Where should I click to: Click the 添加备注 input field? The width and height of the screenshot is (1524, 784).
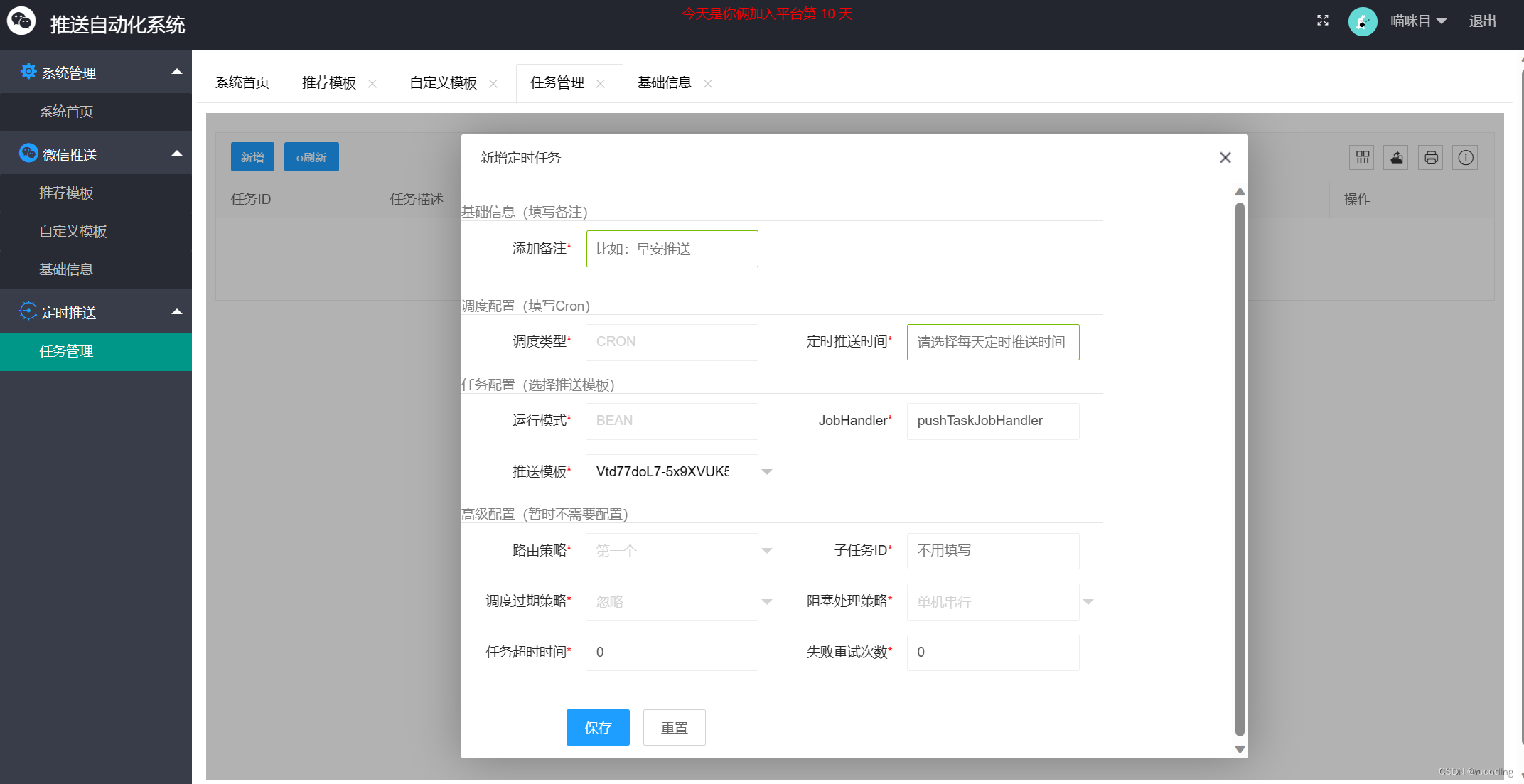pos(672,249)
